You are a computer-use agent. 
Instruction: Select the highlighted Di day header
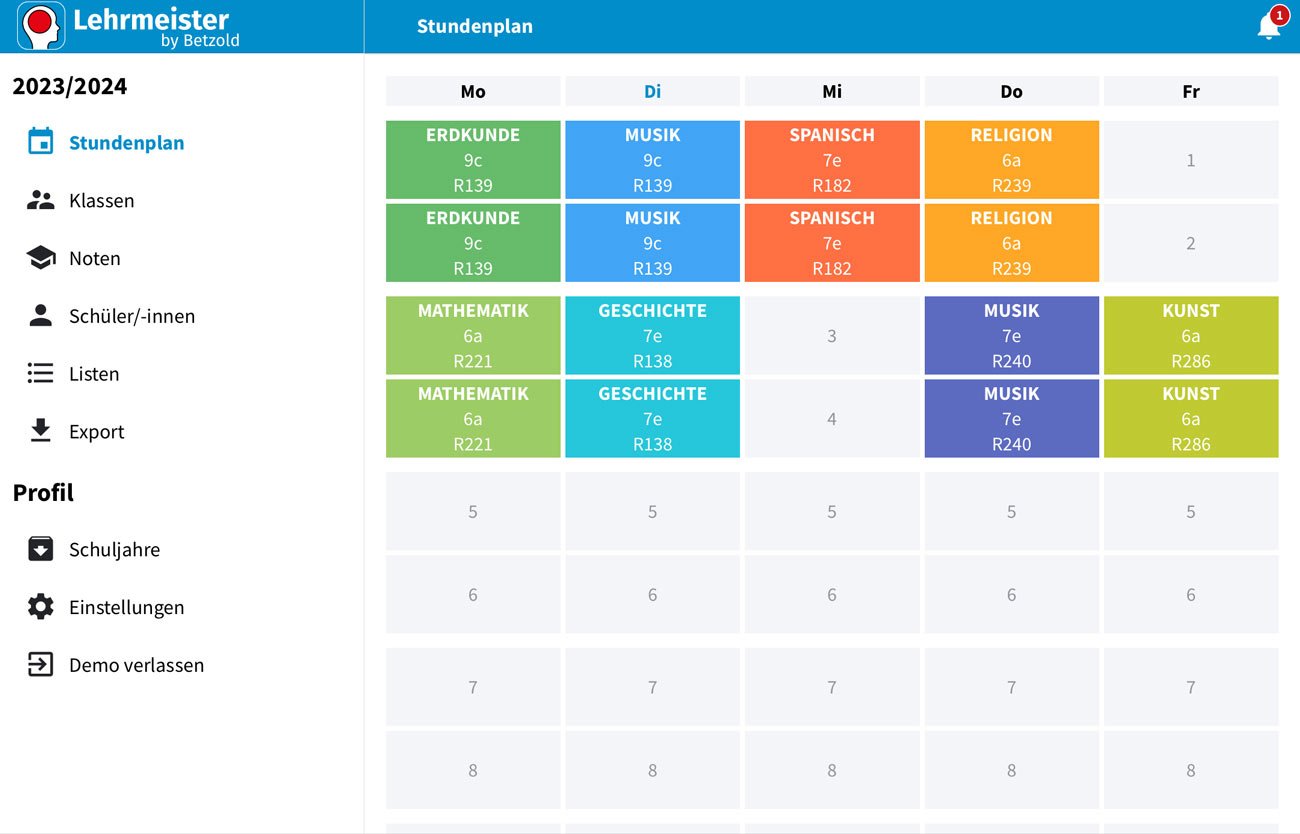(x=652, y=91)
